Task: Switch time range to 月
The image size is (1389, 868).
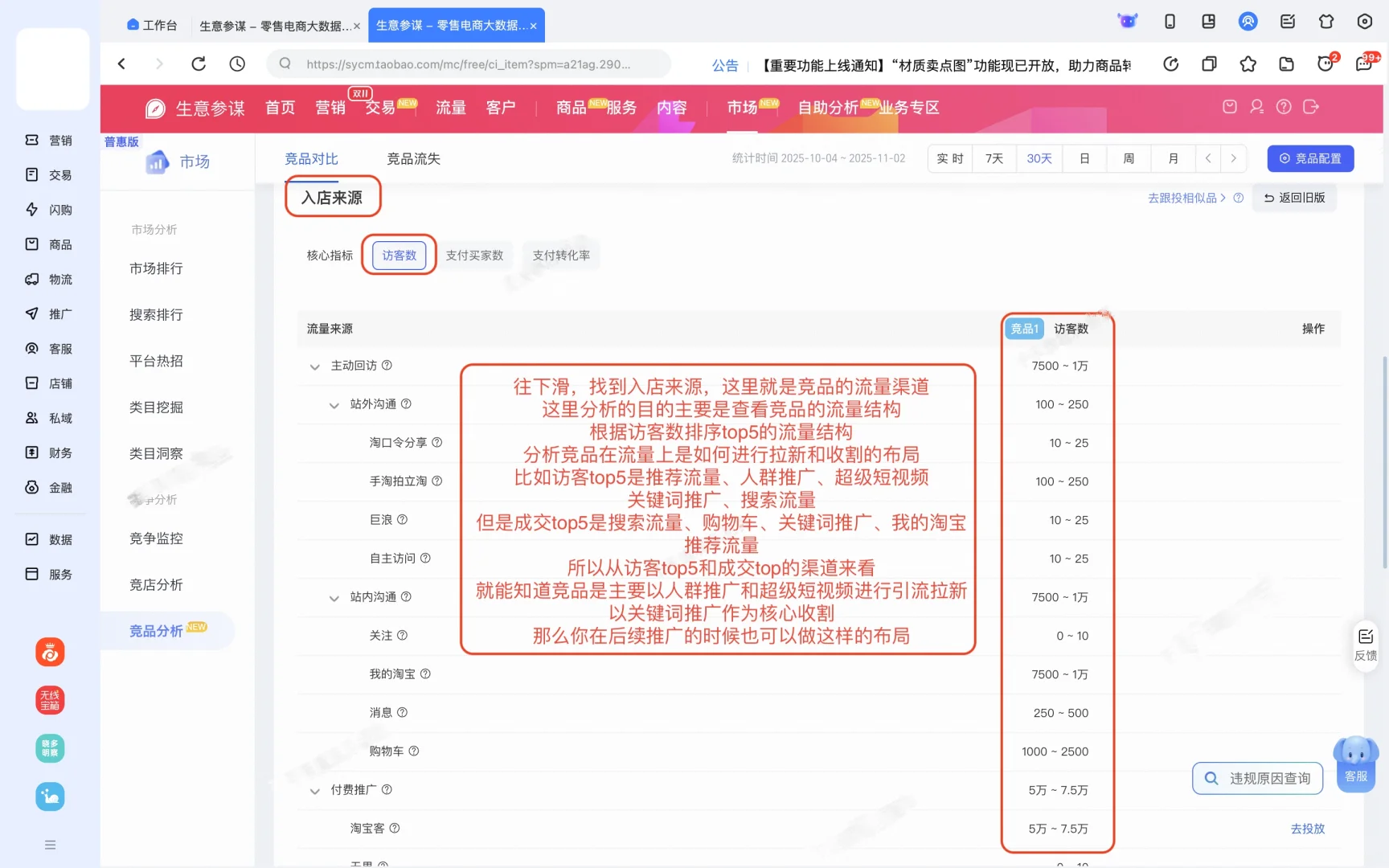Action: click(x=1174, y=158)
